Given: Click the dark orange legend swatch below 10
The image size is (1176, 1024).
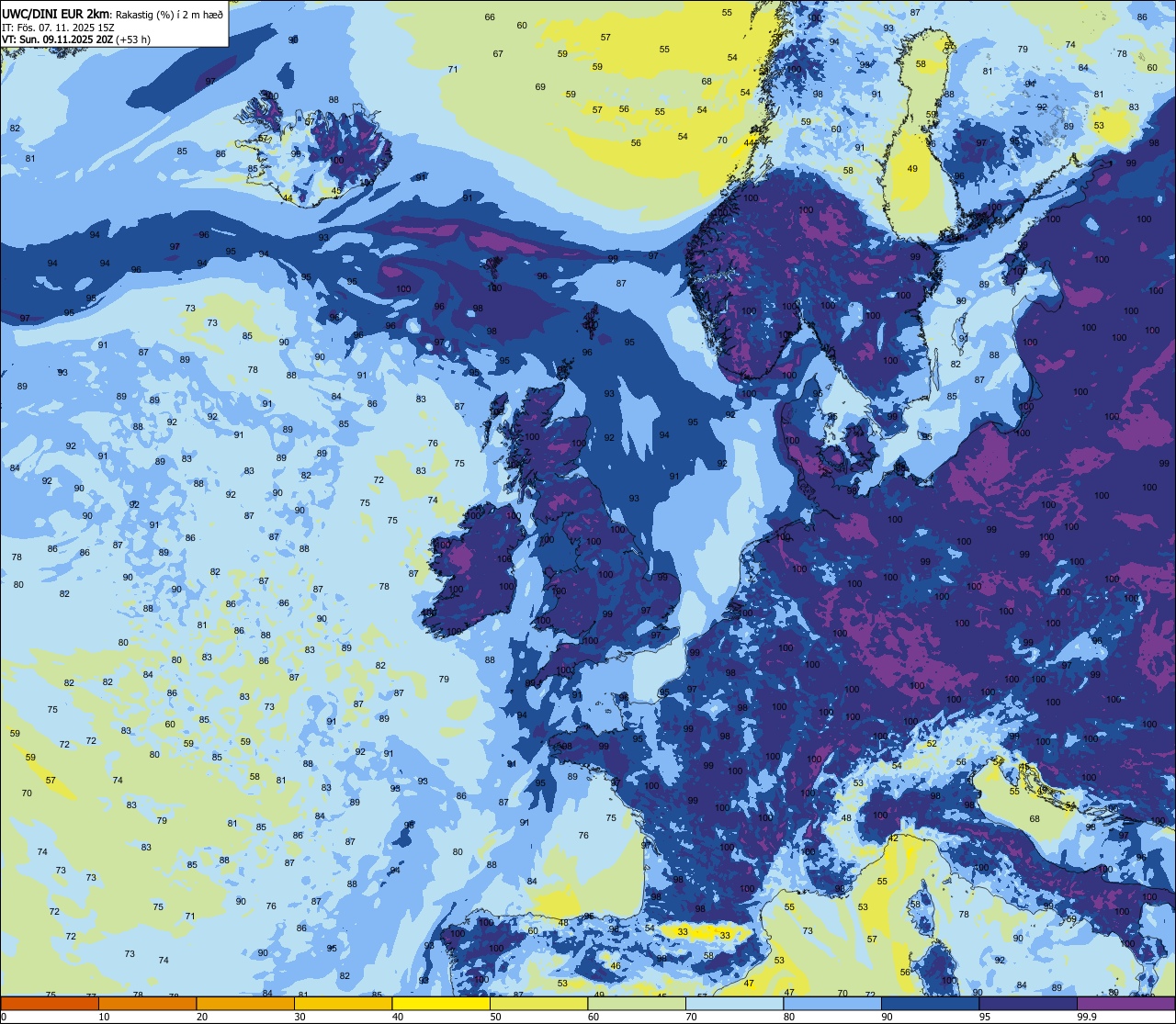Looking at the screenshot, I should click(50, 1003).
